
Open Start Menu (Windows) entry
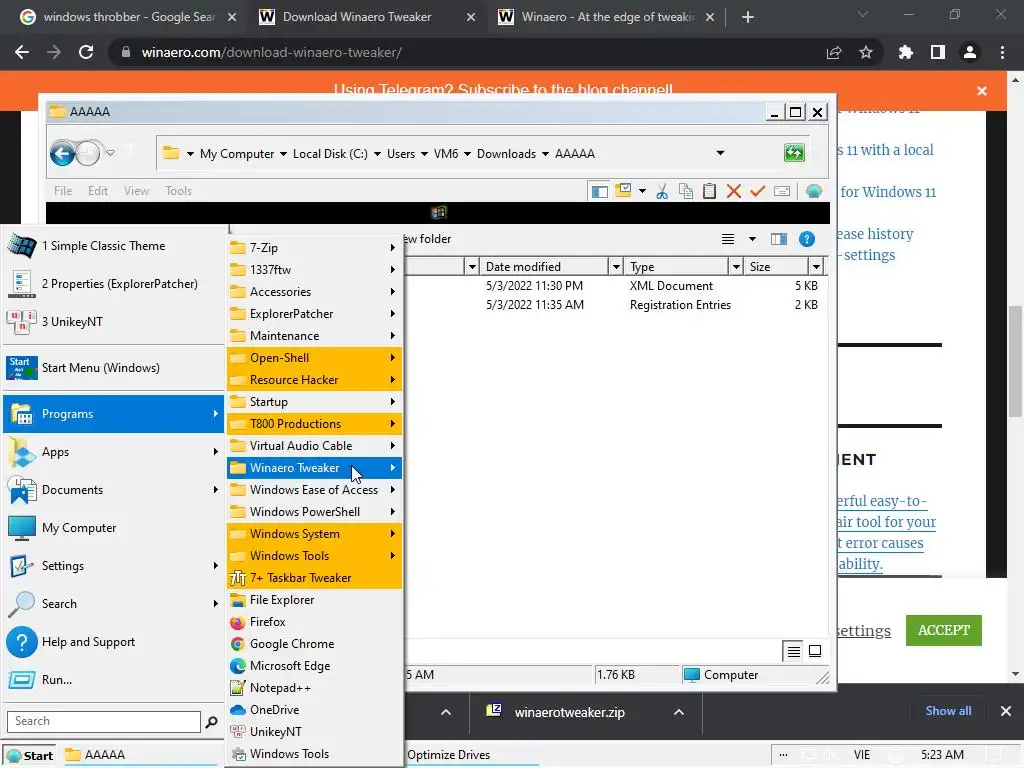[114, 368]
